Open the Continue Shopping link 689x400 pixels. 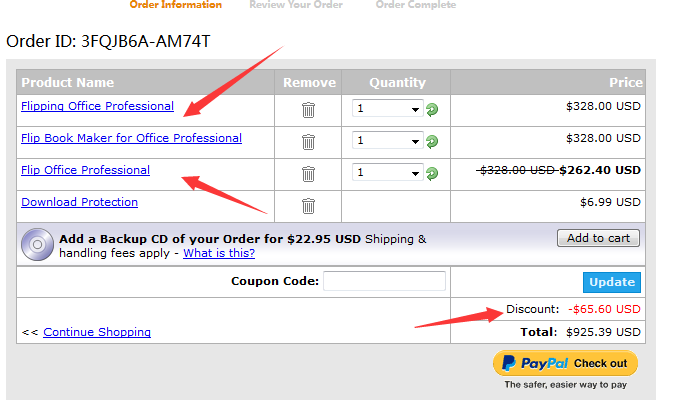[x=97, y=332]
